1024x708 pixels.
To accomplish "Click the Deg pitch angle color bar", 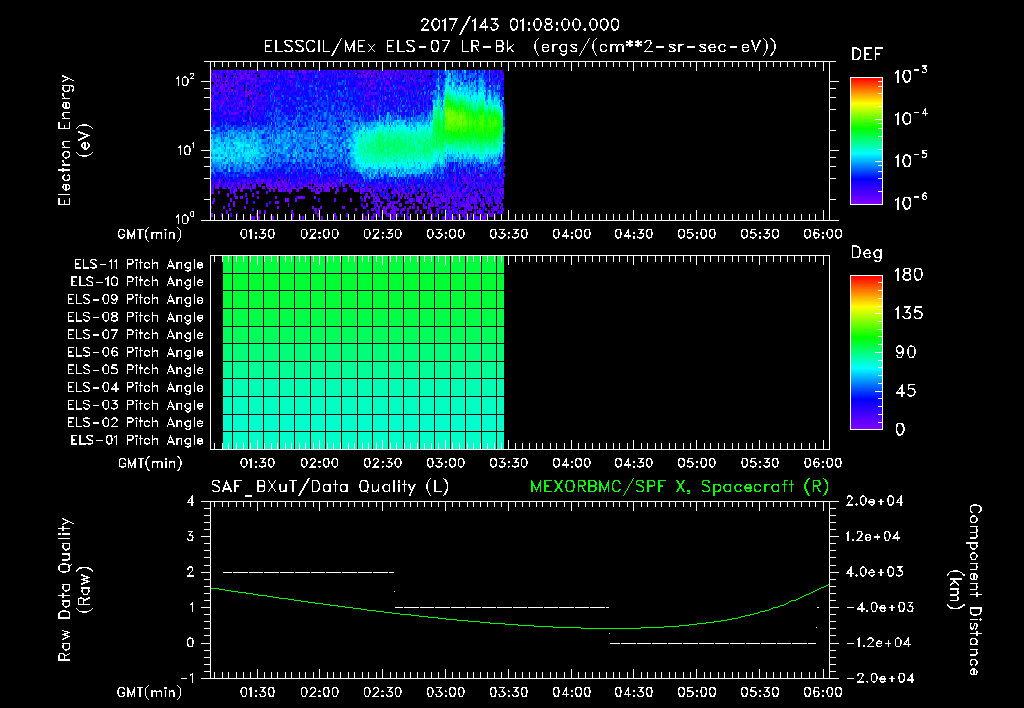I will [x=866, y=352].
